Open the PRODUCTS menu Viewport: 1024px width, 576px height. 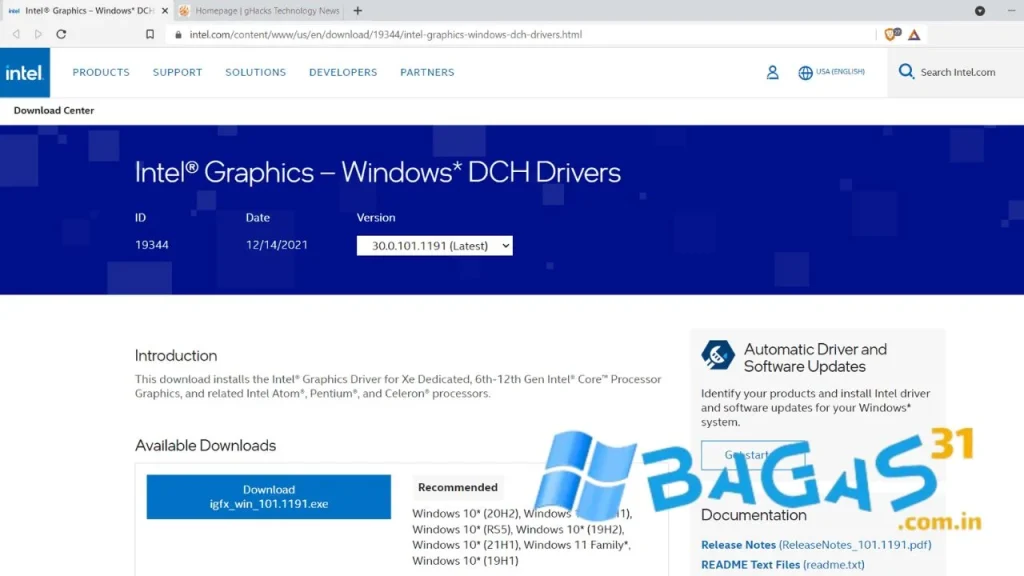101,72
